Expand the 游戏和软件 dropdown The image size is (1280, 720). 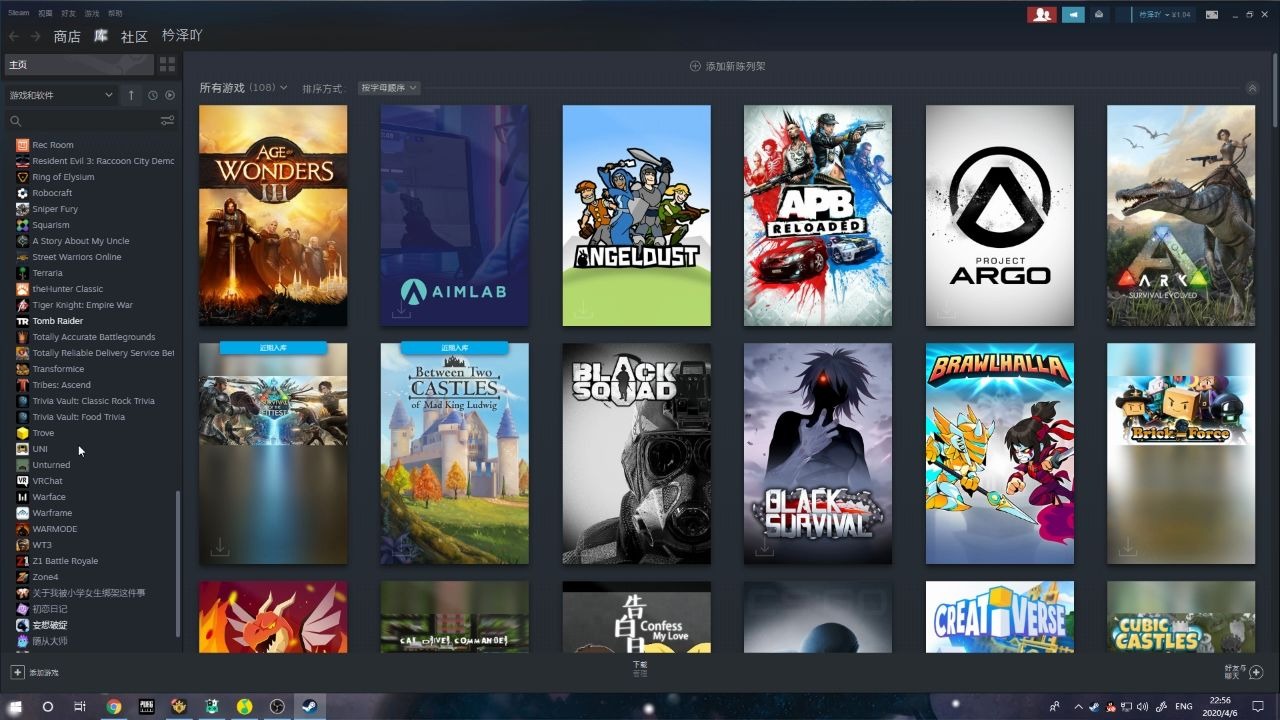61,95
